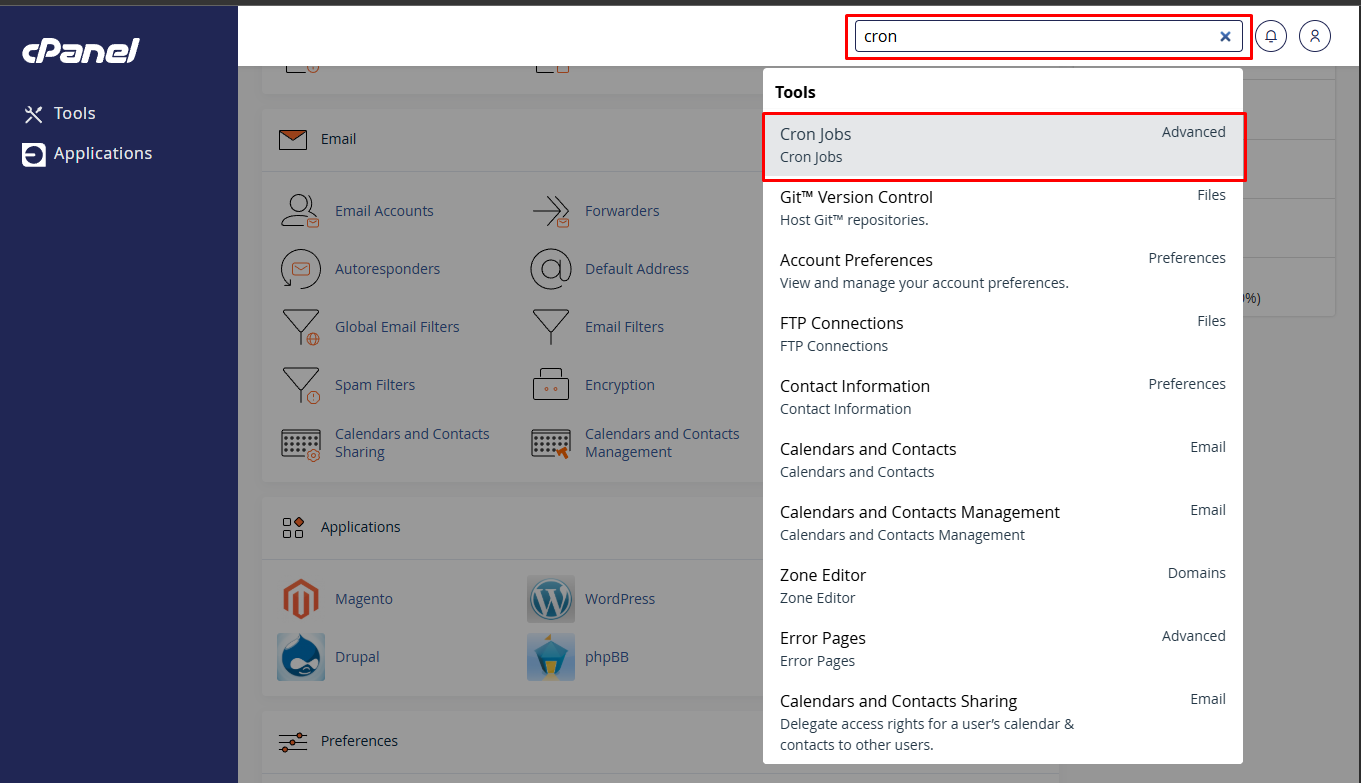This screenshot has width=1361, height=783.
Task: Open the notifications bell icon
Action: pyautogui.click(x=1271, y=36)
